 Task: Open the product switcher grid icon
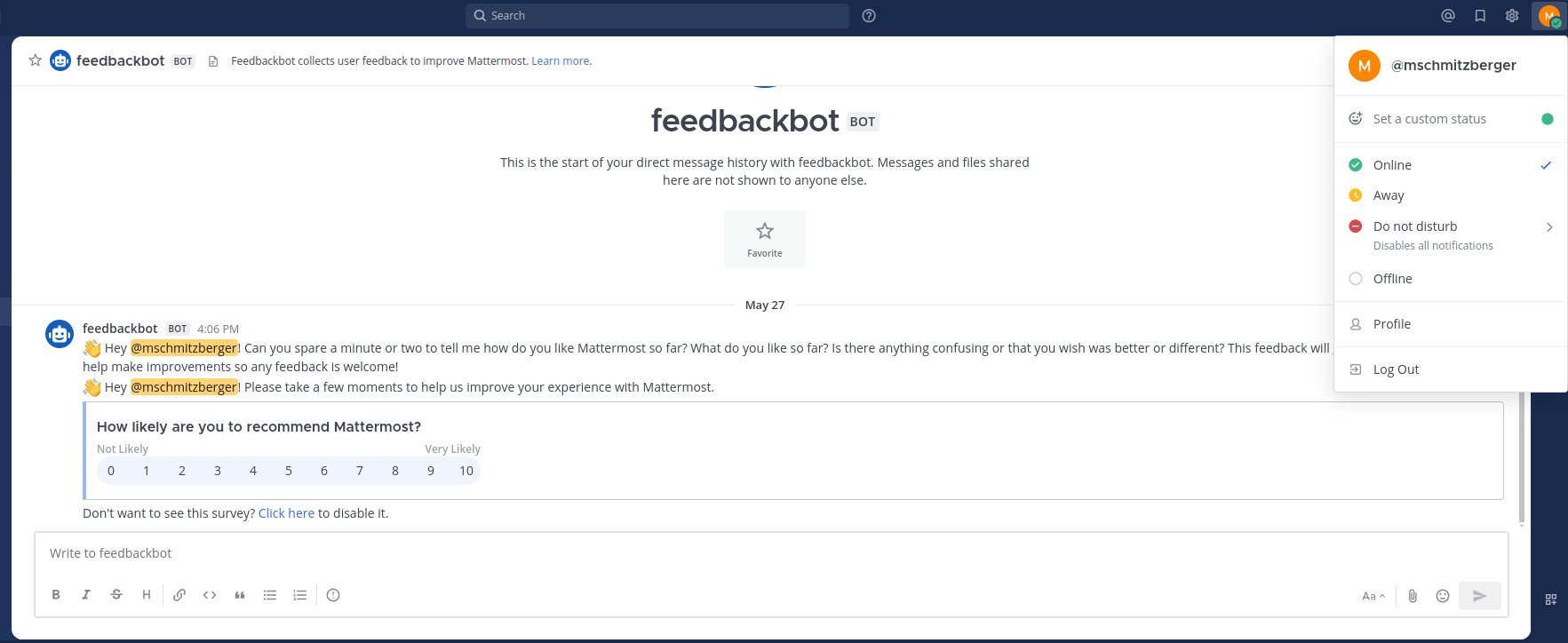[1551, 599]
